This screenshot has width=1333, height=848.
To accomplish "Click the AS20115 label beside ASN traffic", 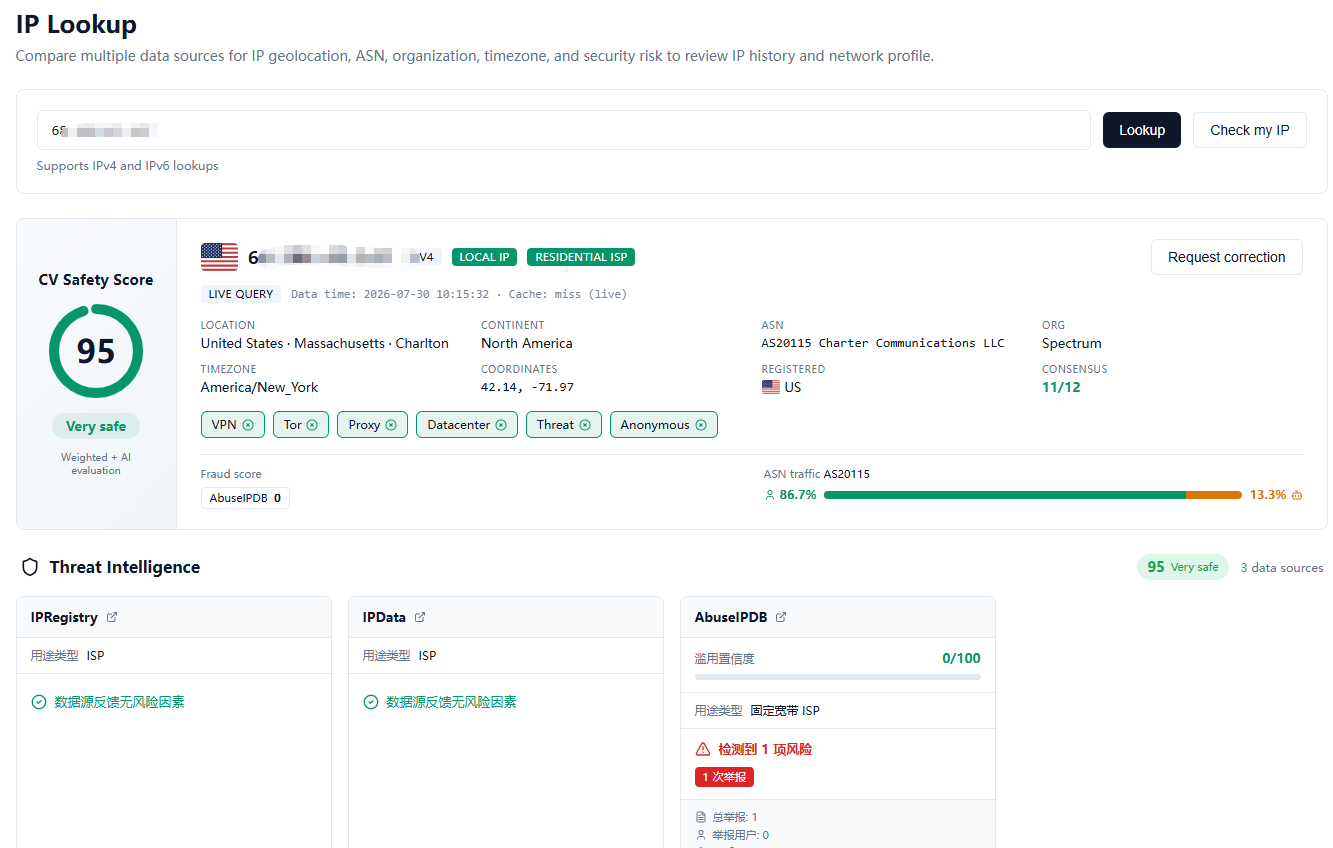I will point(847,474).
